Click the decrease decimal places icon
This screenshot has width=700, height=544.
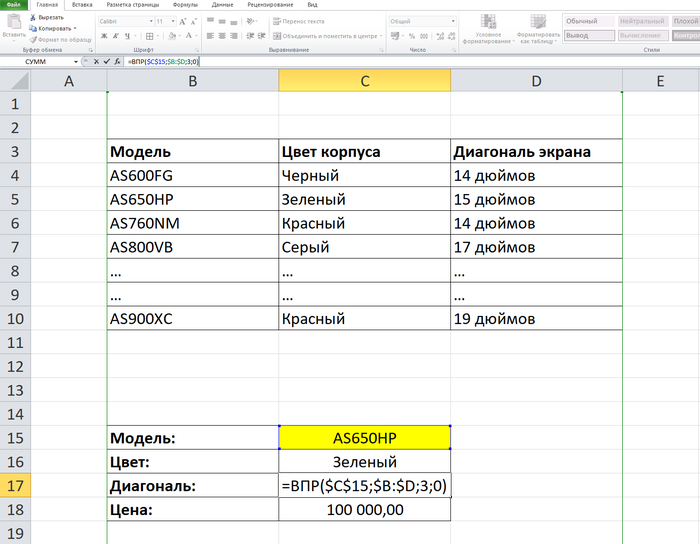click(x=451, y=36)
